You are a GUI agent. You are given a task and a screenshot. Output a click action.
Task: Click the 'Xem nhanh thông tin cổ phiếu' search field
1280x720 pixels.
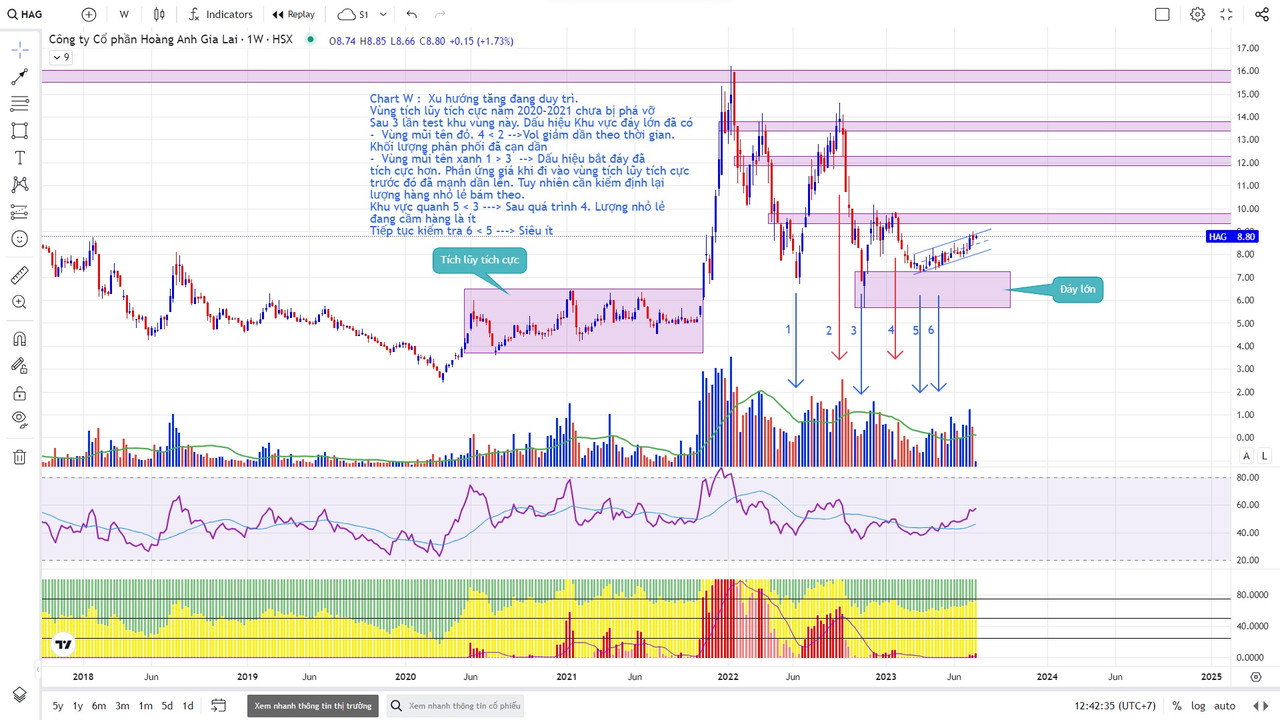click(x=456, y=706)
